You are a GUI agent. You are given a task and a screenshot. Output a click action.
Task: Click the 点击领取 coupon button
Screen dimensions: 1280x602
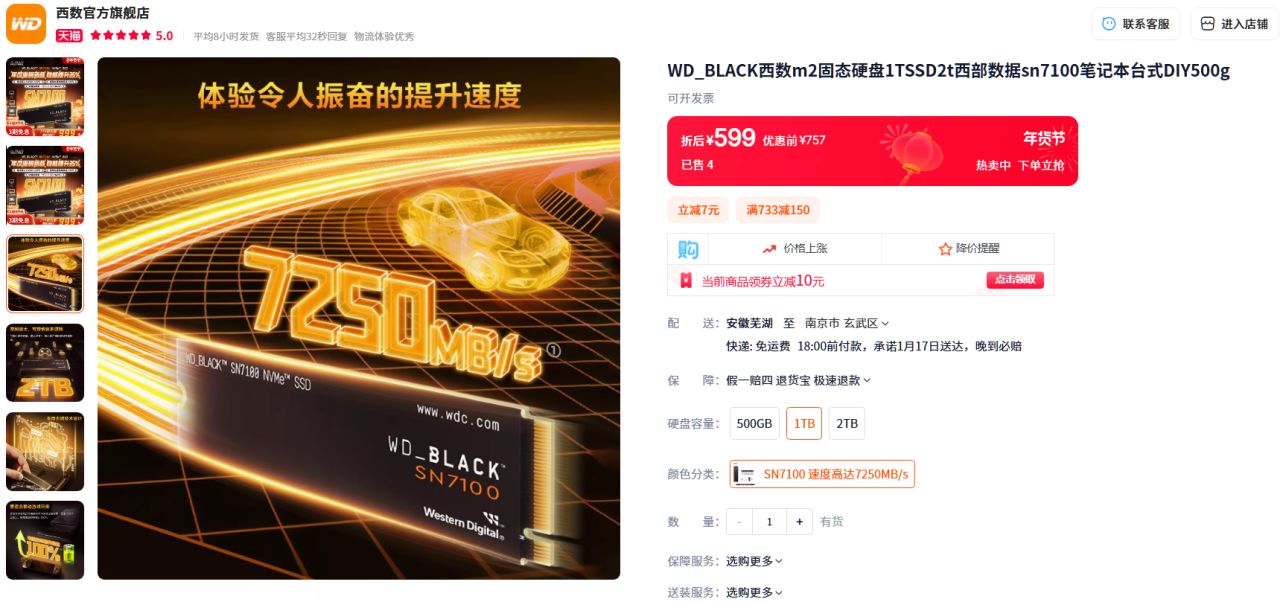click(x=1015, y=280)
